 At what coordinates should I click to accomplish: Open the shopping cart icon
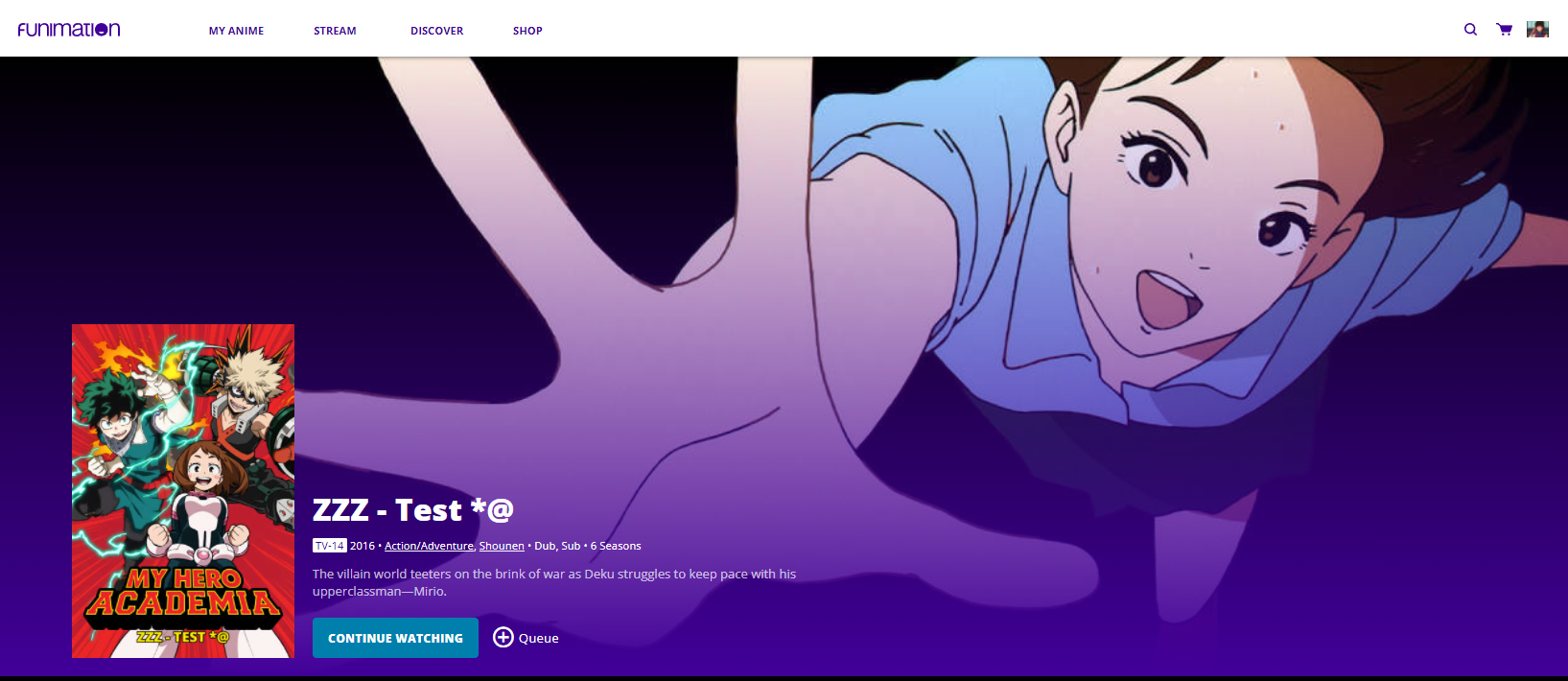click(1504, 30)
